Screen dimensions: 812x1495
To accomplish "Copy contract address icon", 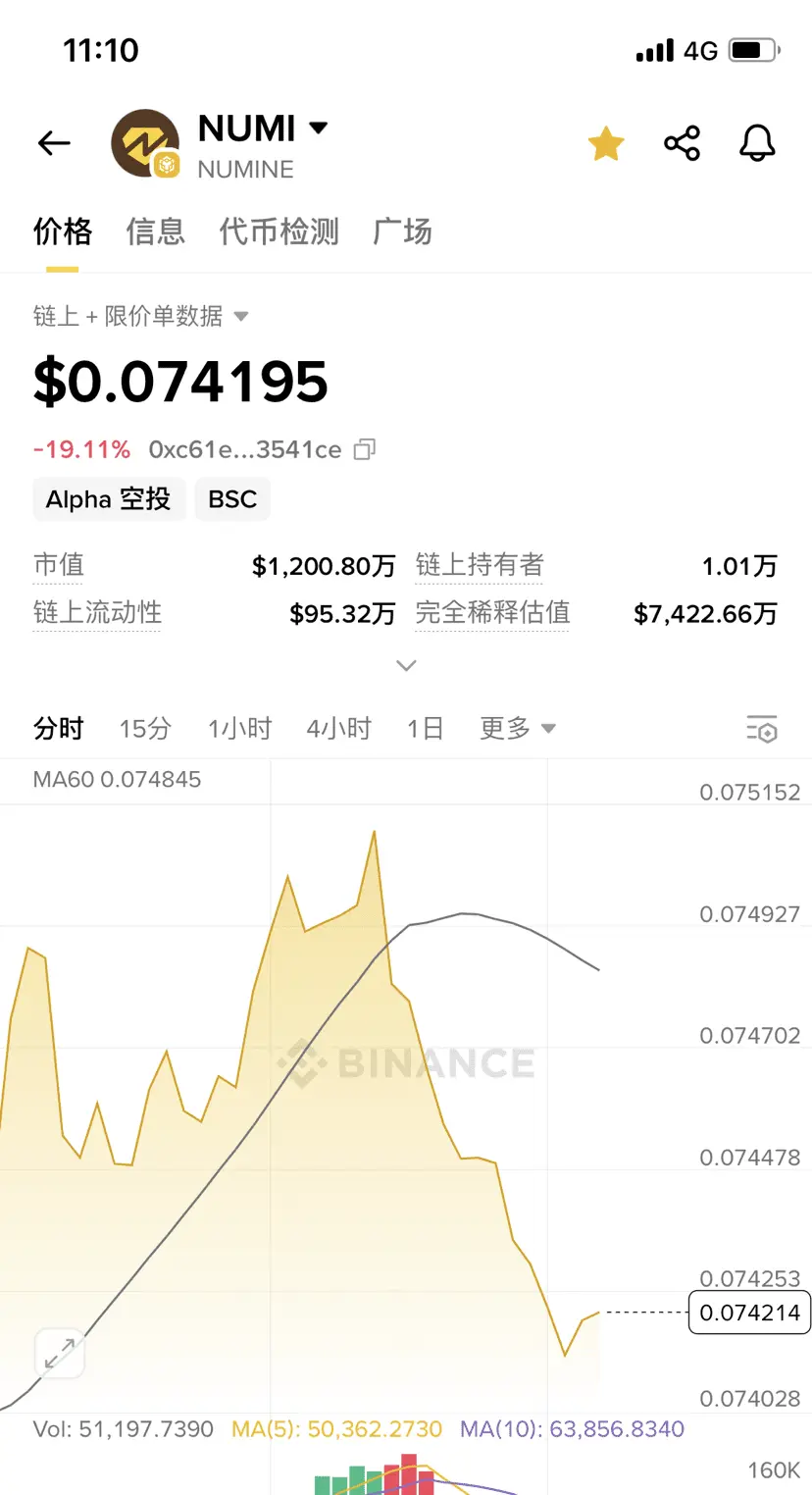I will (x=365, y=449).
